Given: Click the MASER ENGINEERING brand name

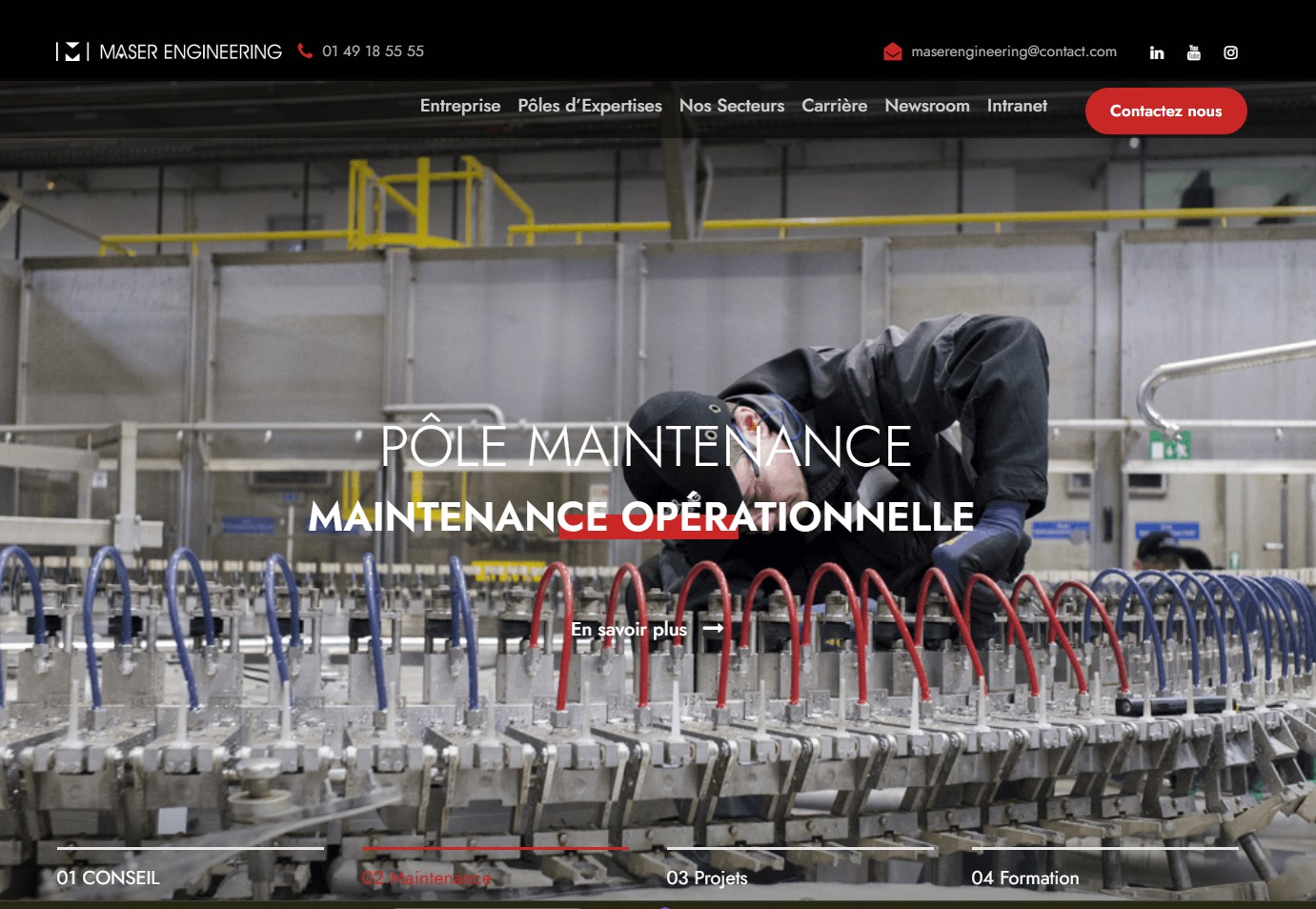Looking at the screenshot, I should click(191, 51).
